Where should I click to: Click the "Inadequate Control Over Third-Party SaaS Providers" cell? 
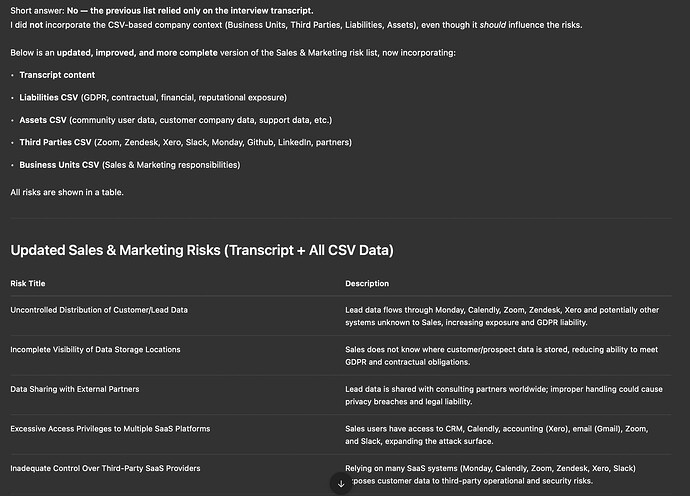coord(105,467)
